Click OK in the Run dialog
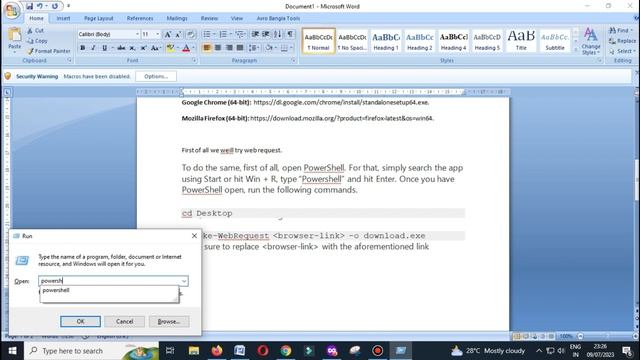The image size is (640, 360). click(x=80, y=321)
